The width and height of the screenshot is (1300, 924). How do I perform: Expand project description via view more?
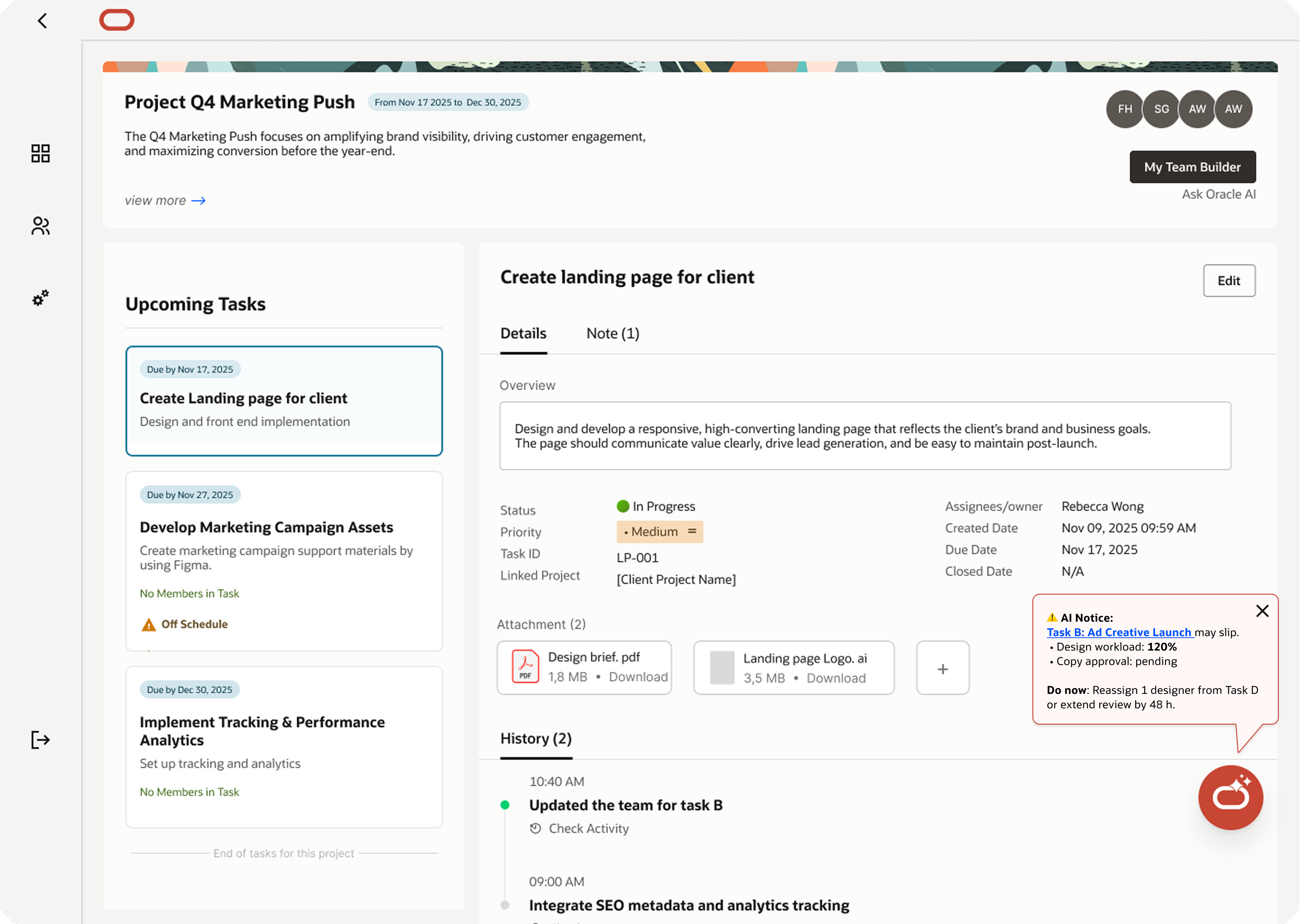(165, 200)
